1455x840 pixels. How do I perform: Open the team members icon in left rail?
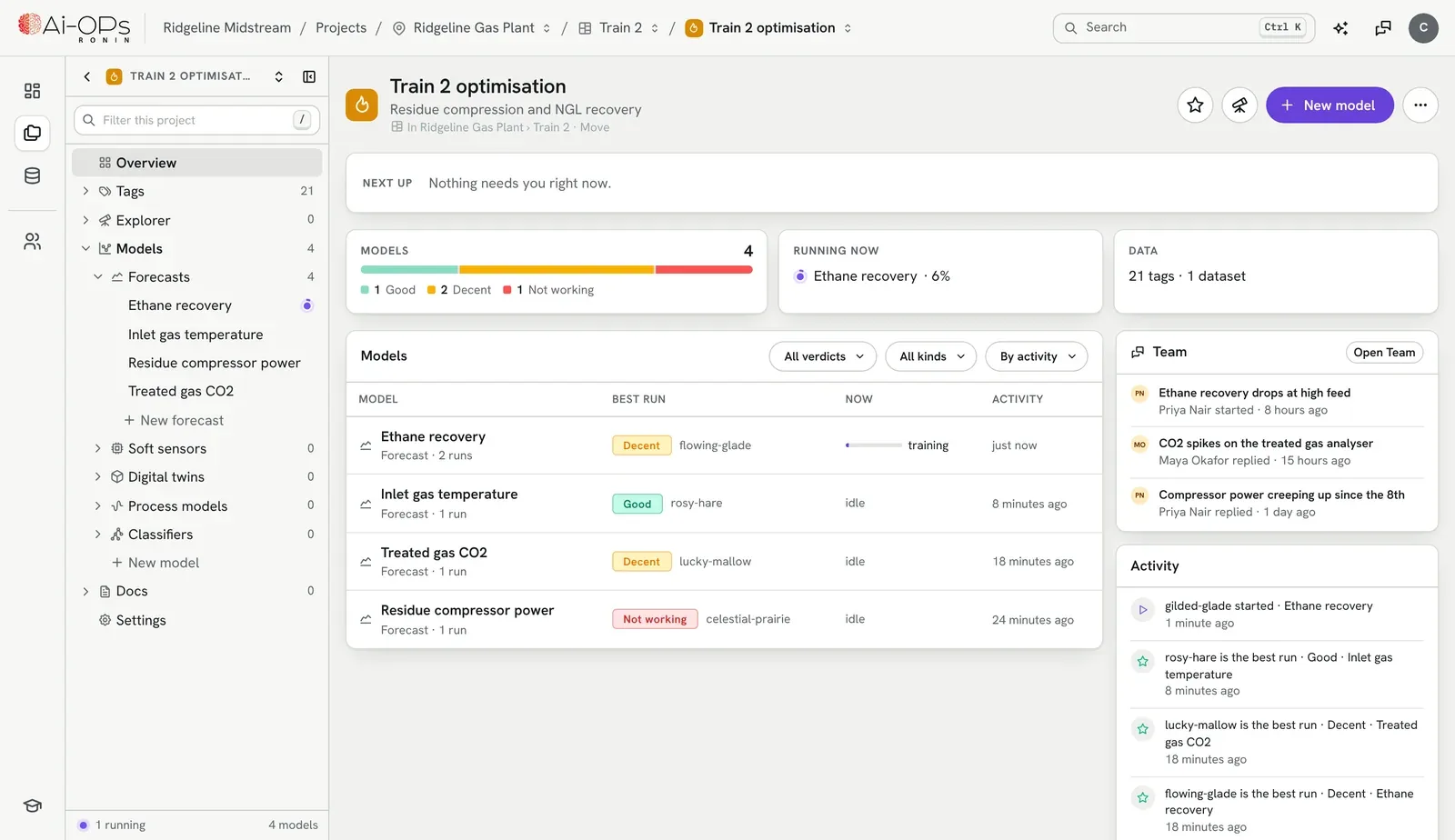[32, 242]
